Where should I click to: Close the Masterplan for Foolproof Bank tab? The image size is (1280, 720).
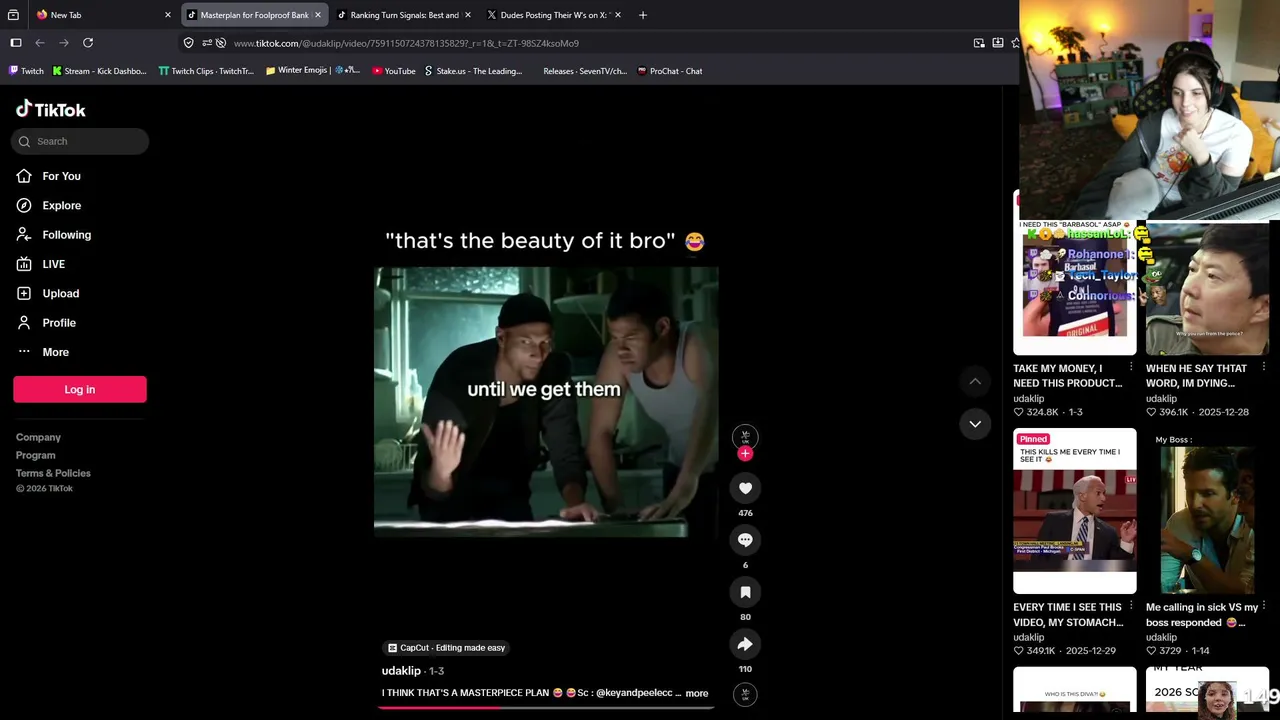pyautogui.click(x=318, y=15)
